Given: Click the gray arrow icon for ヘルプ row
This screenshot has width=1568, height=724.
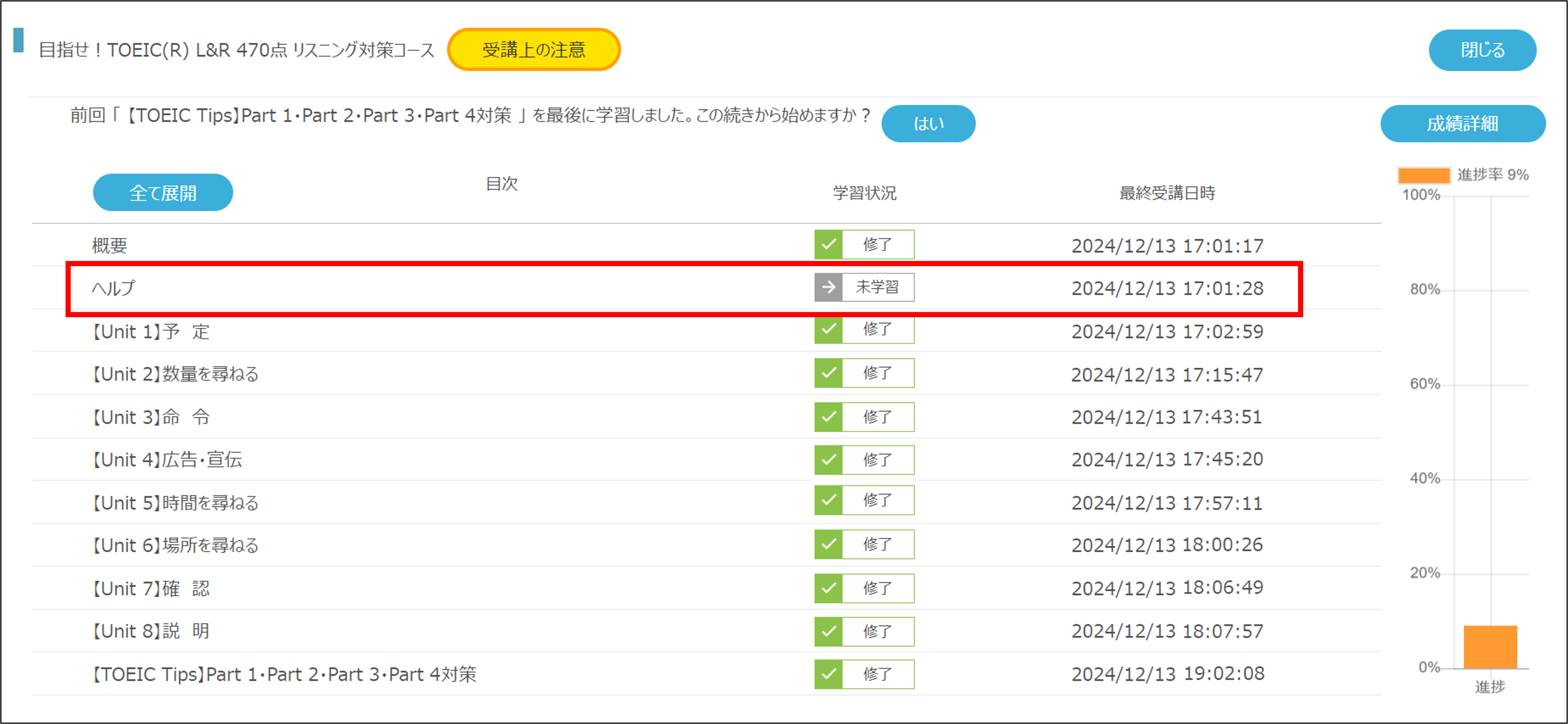Looking at the screenshot, I should tap(828, 287).
